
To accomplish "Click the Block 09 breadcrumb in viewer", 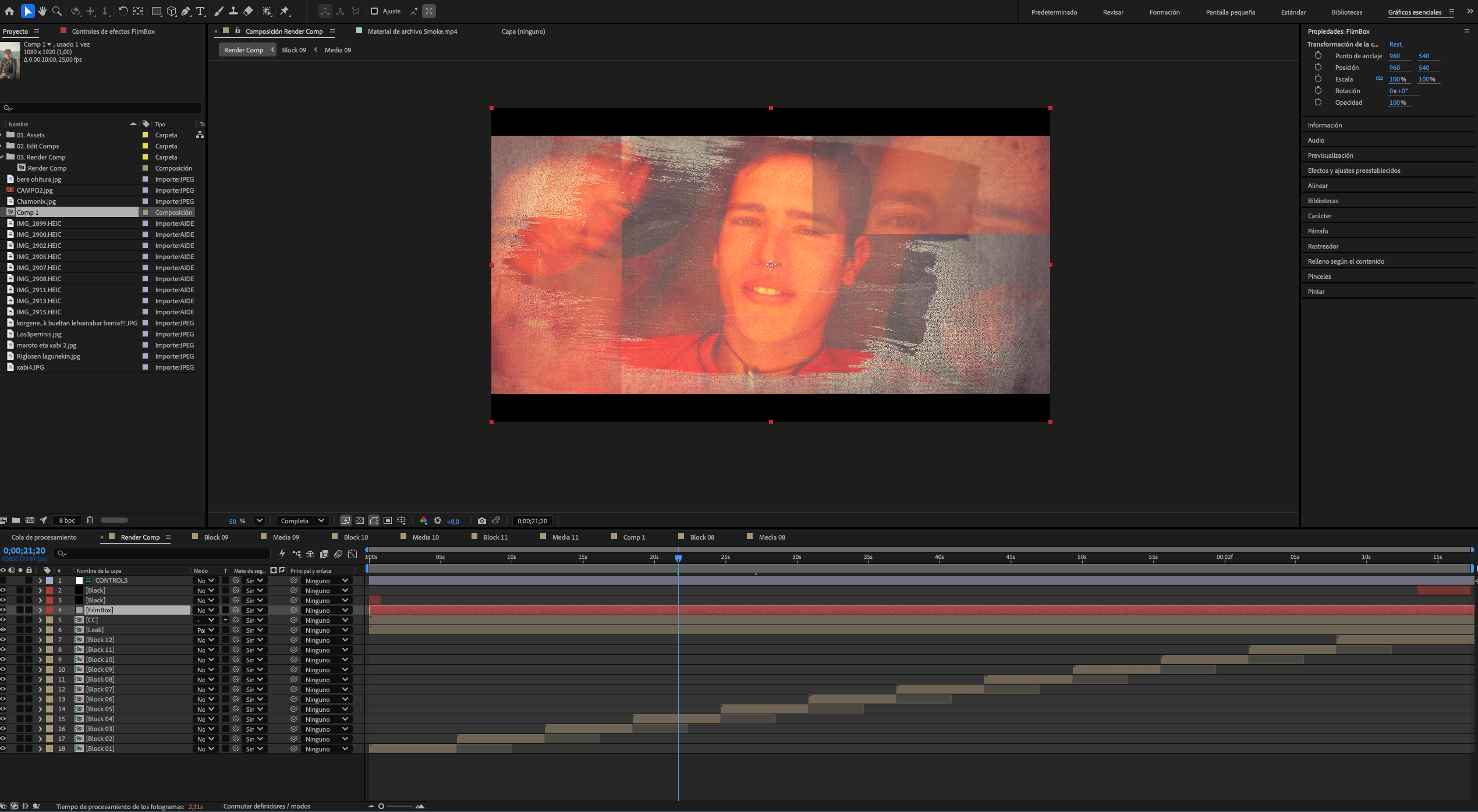I will (x=294, y=50).
